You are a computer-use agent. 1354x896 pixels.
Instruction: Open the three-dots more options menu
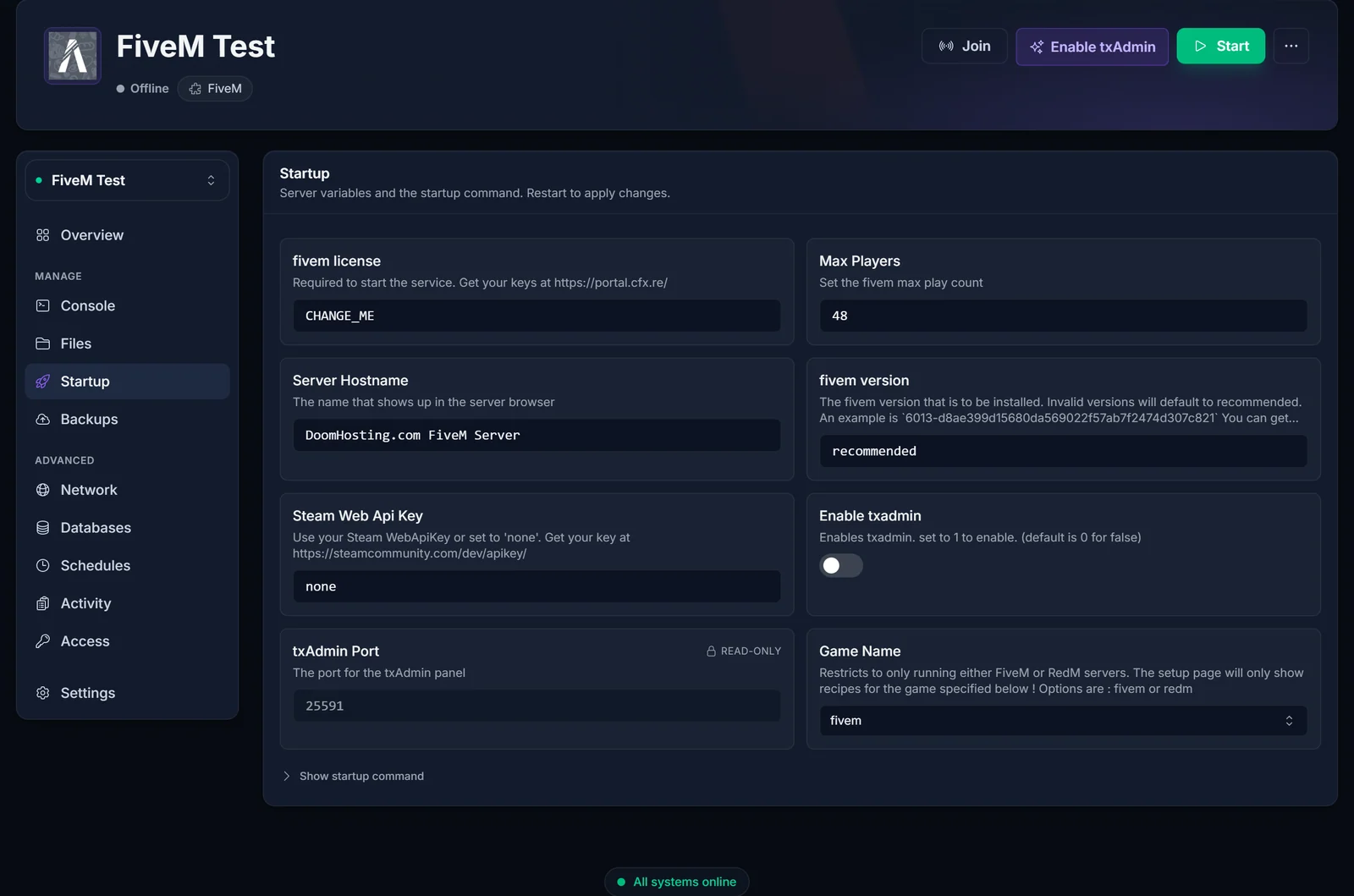click(x=1291, y=47)
